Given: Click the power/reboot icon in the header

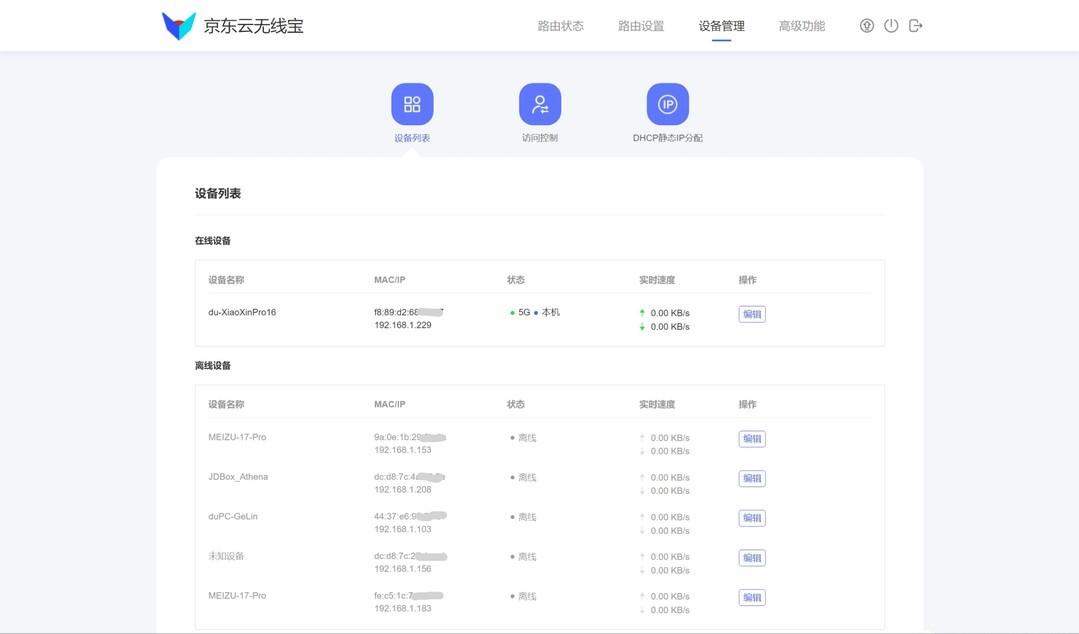Looking at the screenshot, I should pos(890,23).
